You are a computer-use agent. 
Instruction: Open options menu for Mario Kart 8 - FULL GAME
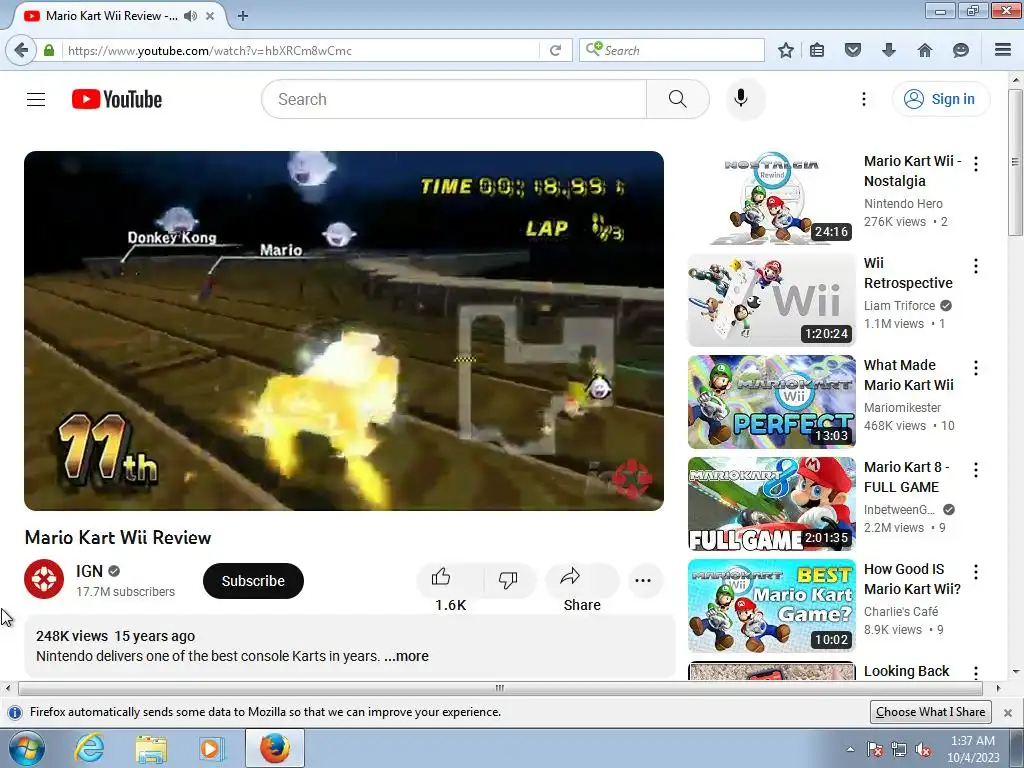click(x=976, y=470)
